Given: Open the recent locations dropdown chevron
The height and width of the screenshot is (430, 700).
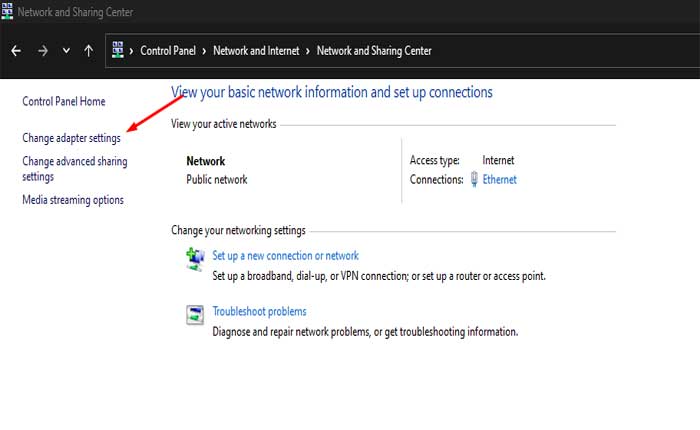Looking at the screenshot, I should [x=66, y=50].
